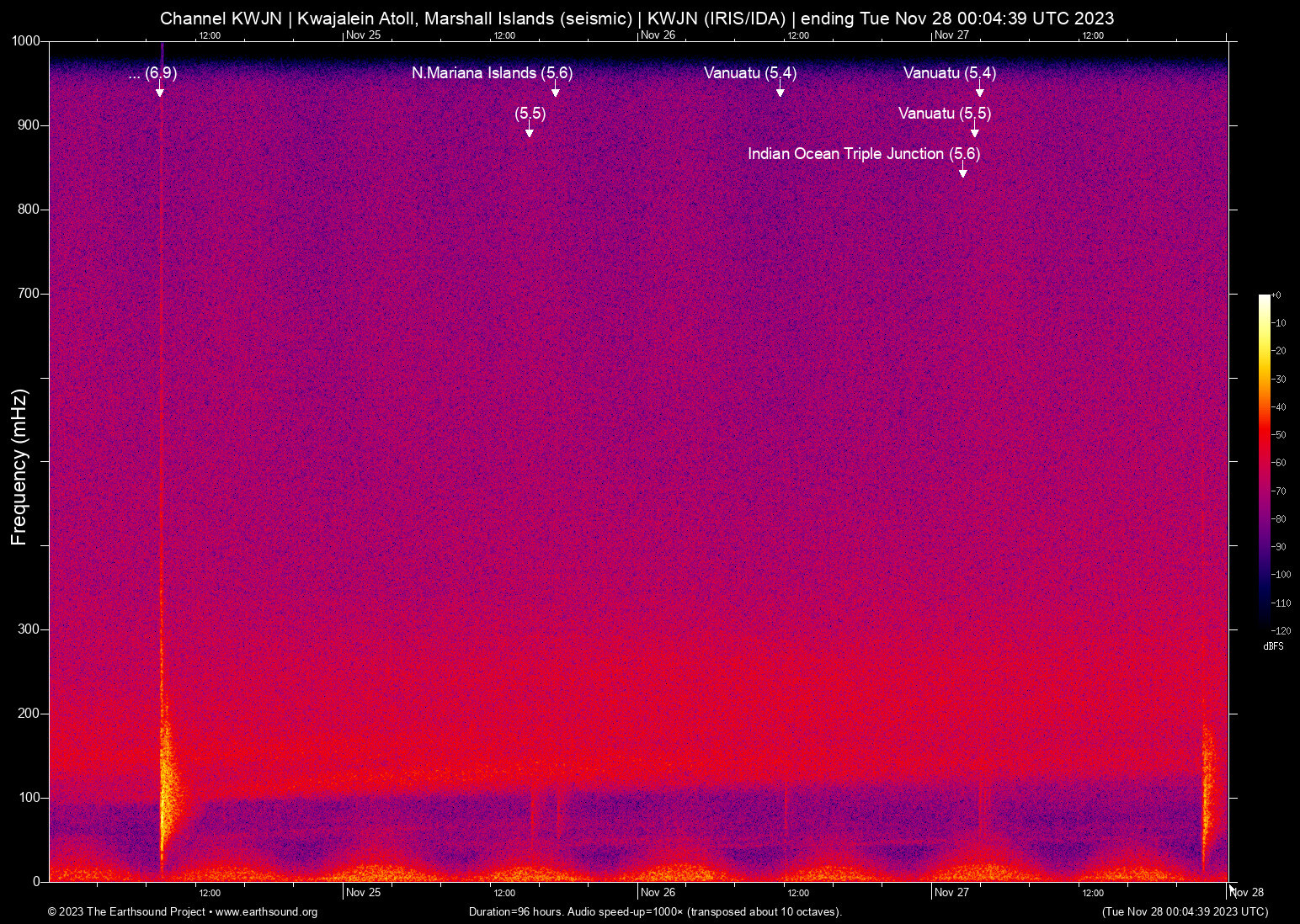Click the Nov 25 date label on the bottom axis
This screenshot has width=1300, height=924.
pyautogui.click(x=363, y=892)
